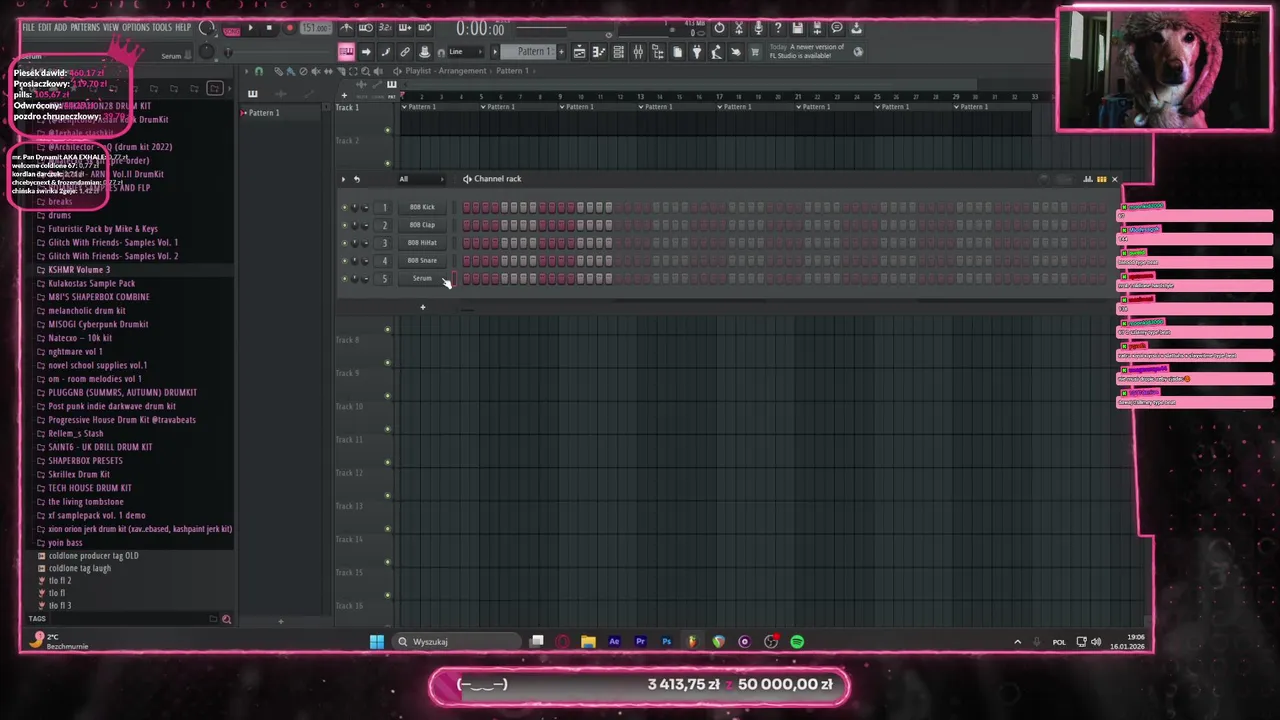The image size is (1280, 720).
Task: Toggle the metronome icon
Action: click(346, 28)
